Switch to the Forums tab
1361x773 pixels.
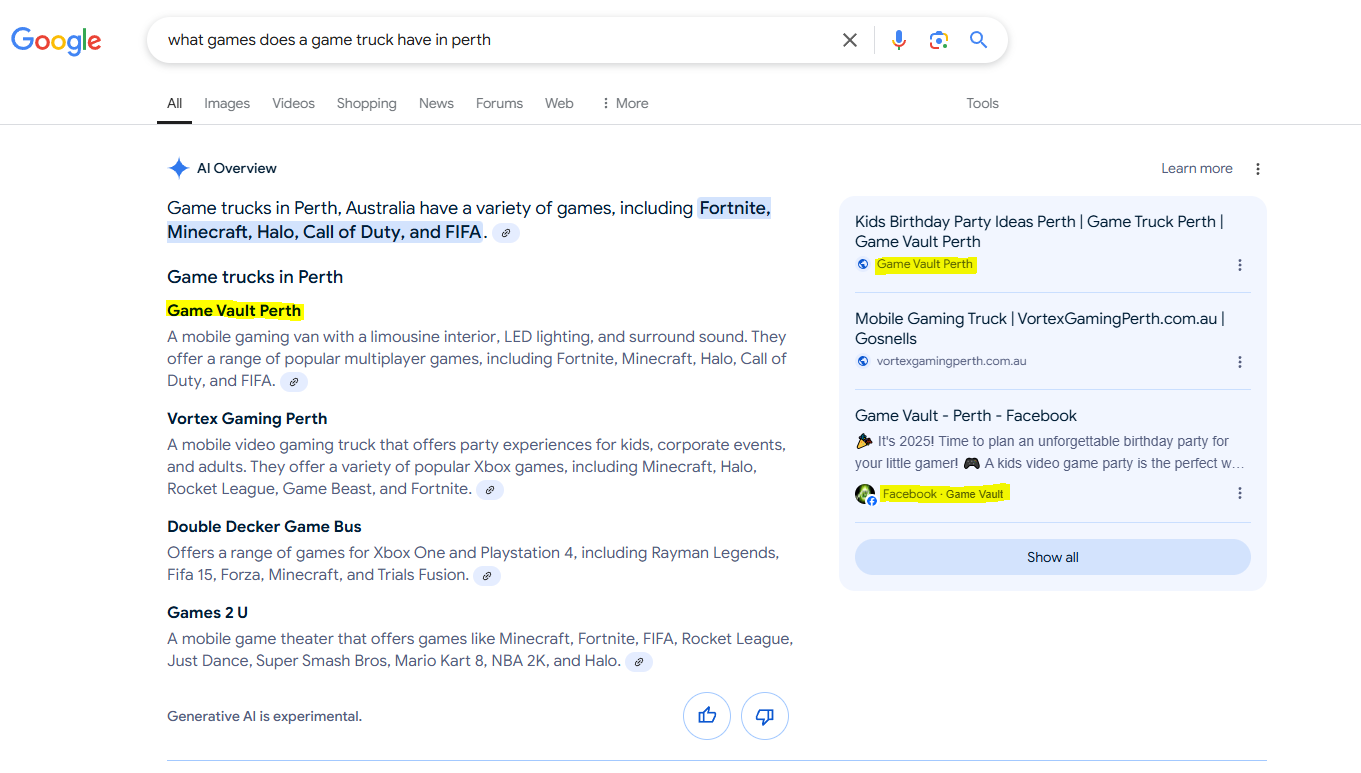click(x=499, y=103)
